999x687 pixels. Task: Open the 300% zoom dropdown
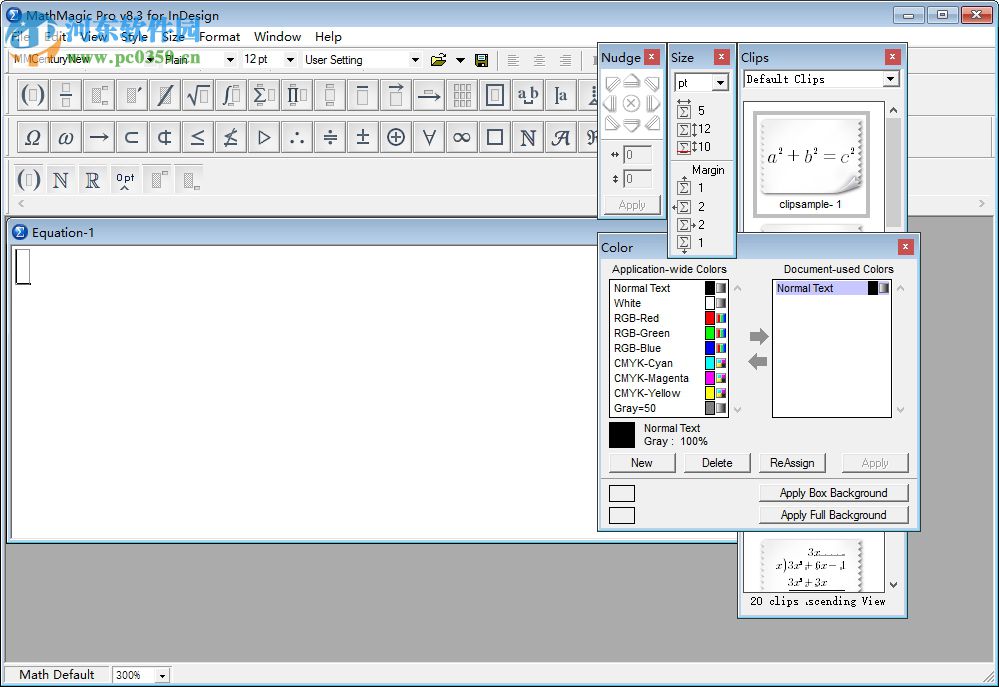(140, 674)
